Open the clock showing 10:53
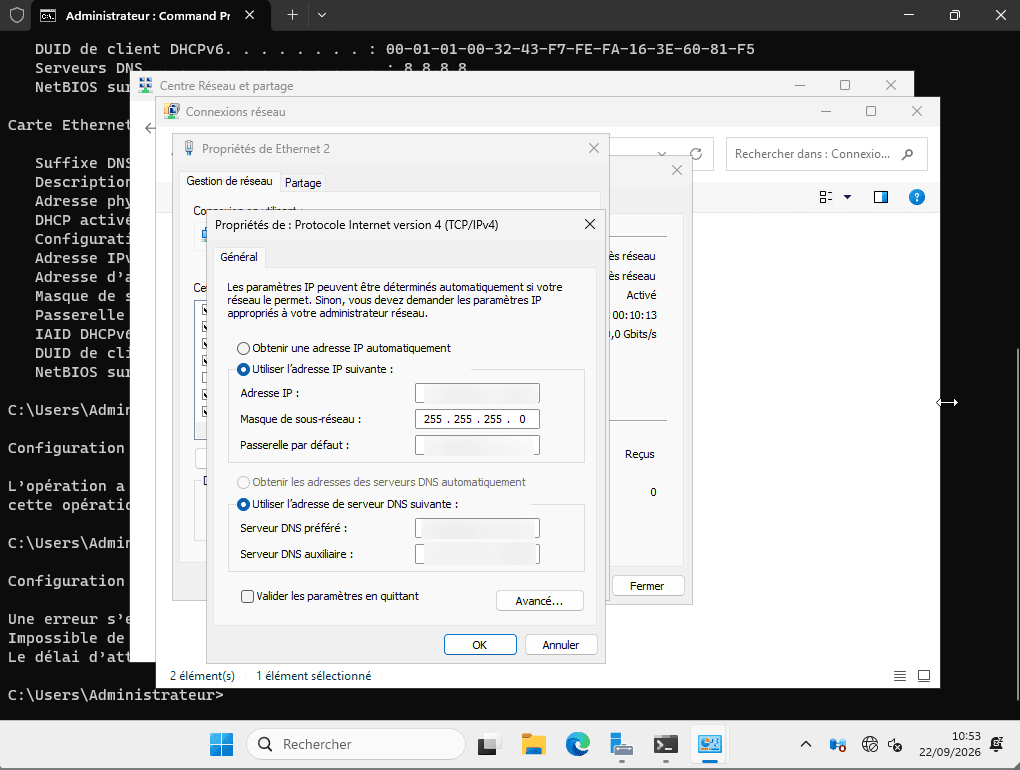 point(950,744)
